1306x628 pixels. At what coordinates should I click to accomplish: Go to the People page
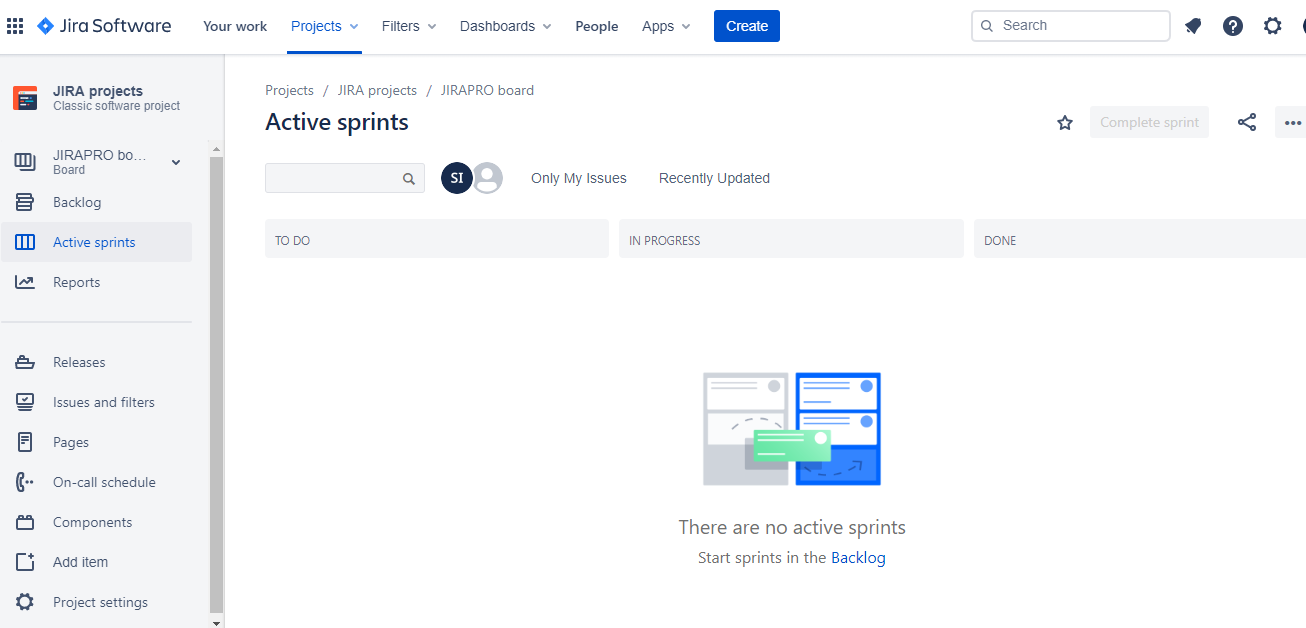click(596, 26)
